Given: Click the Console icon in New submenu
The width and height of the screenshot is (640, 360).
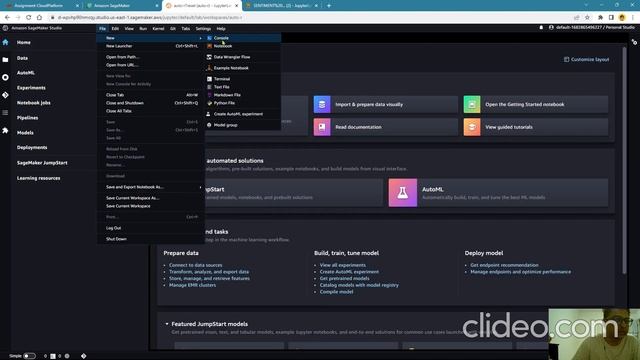Looking at the screenshot, I should pos(209,38).
